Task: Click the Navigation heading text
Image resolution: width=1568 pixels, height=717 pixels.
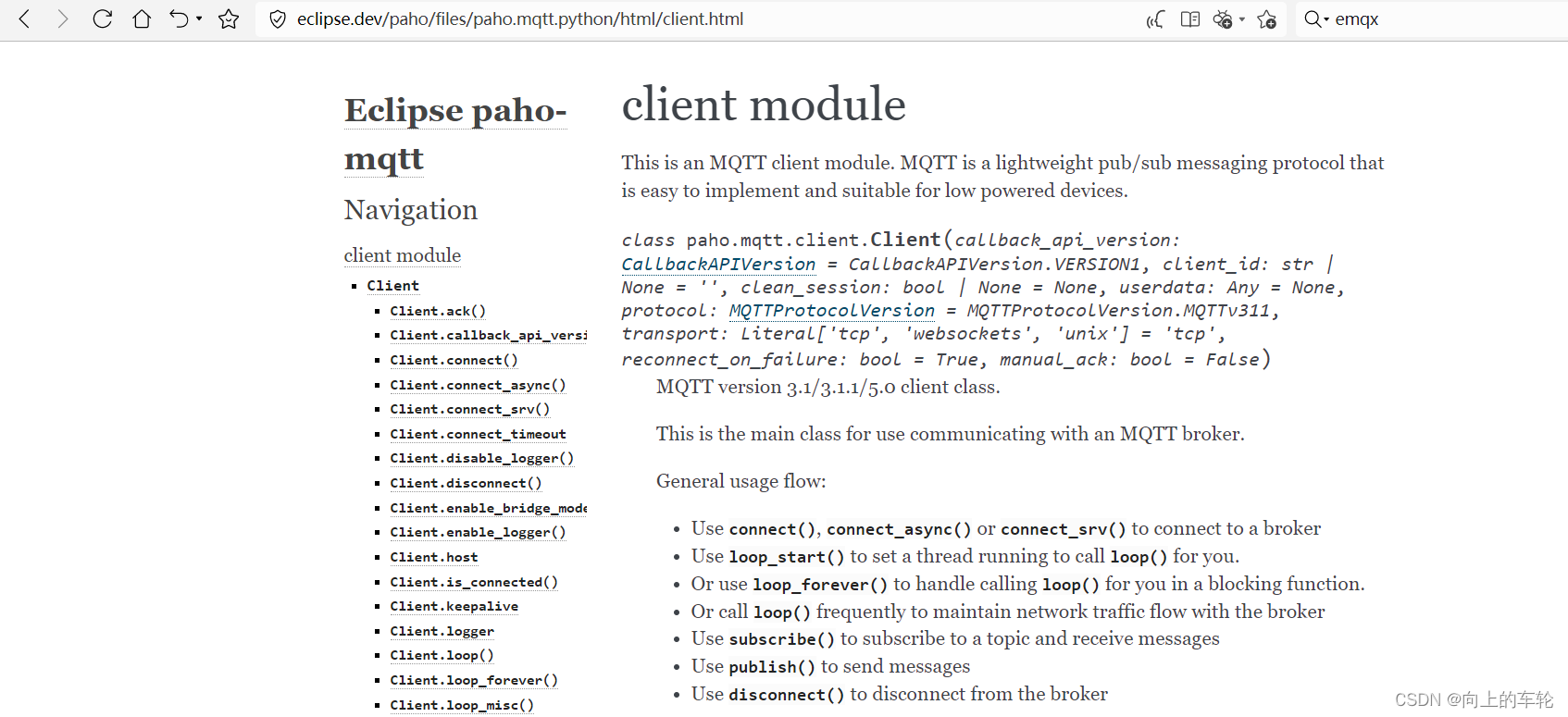Action: coord(411,210)
